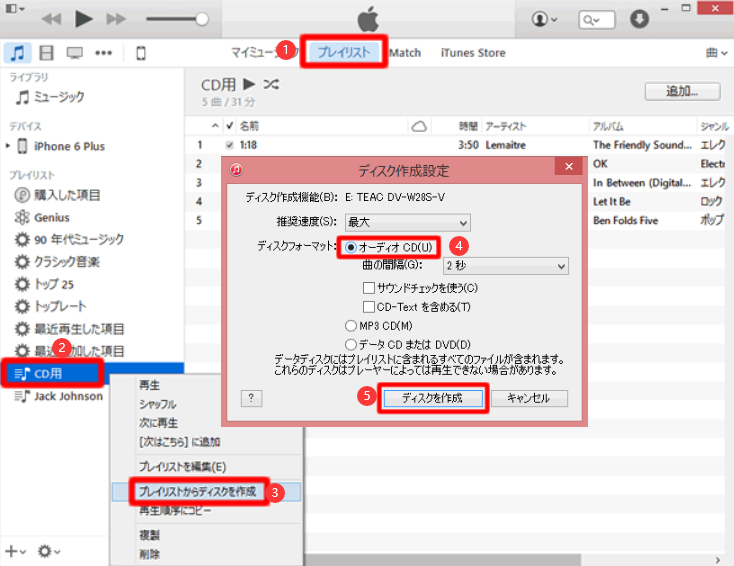
Task: Open the gear actions menu at bottom
Action: pyautogui.click(x=49, y=551)
